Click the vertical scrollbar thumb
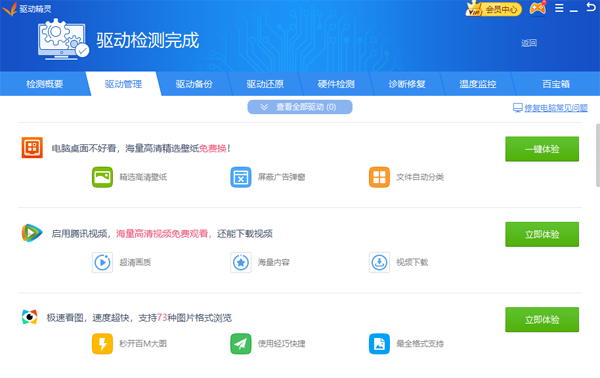The width and height of the screenshot is (600, 378). (598, 155)
